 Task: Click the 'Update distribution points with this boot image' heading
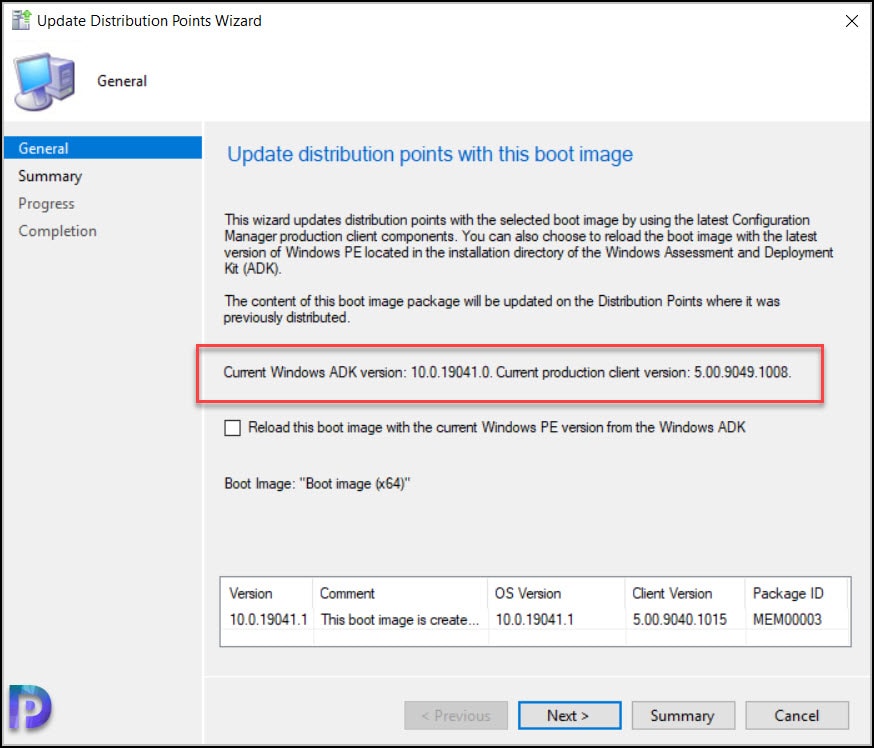[430, 154]
